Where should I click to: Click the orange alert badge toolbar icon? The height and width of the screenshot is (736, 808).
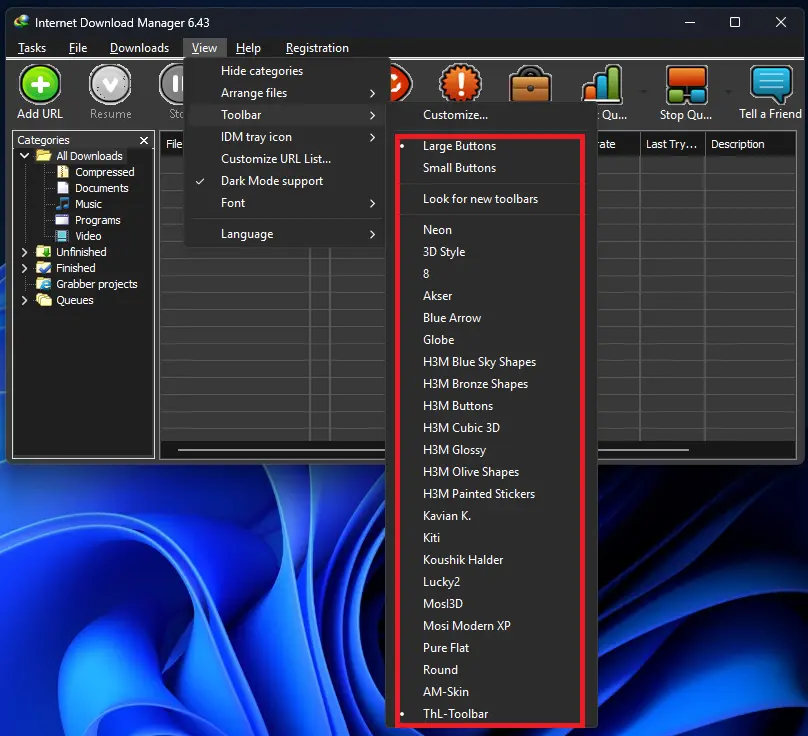[460, 82]
